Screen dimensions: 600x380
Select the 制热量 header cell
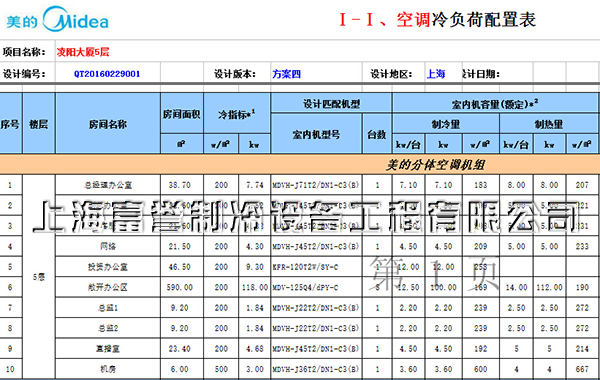549,124
